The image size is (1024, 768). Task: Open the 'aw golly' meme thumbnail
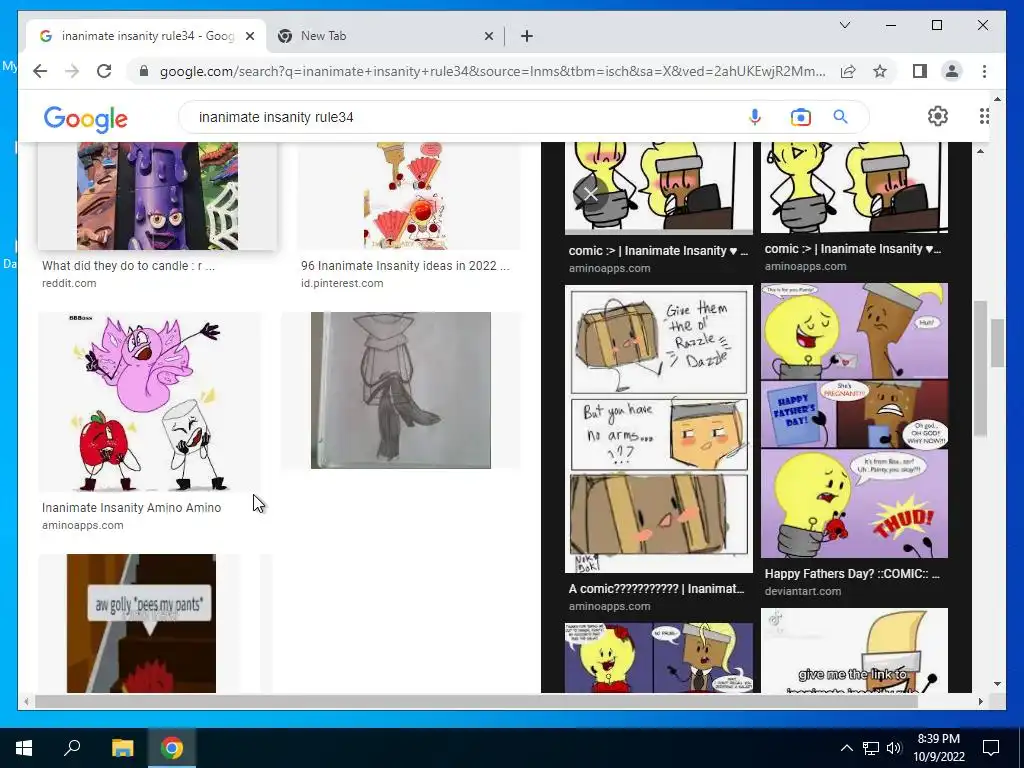click(x=141, y=623)
